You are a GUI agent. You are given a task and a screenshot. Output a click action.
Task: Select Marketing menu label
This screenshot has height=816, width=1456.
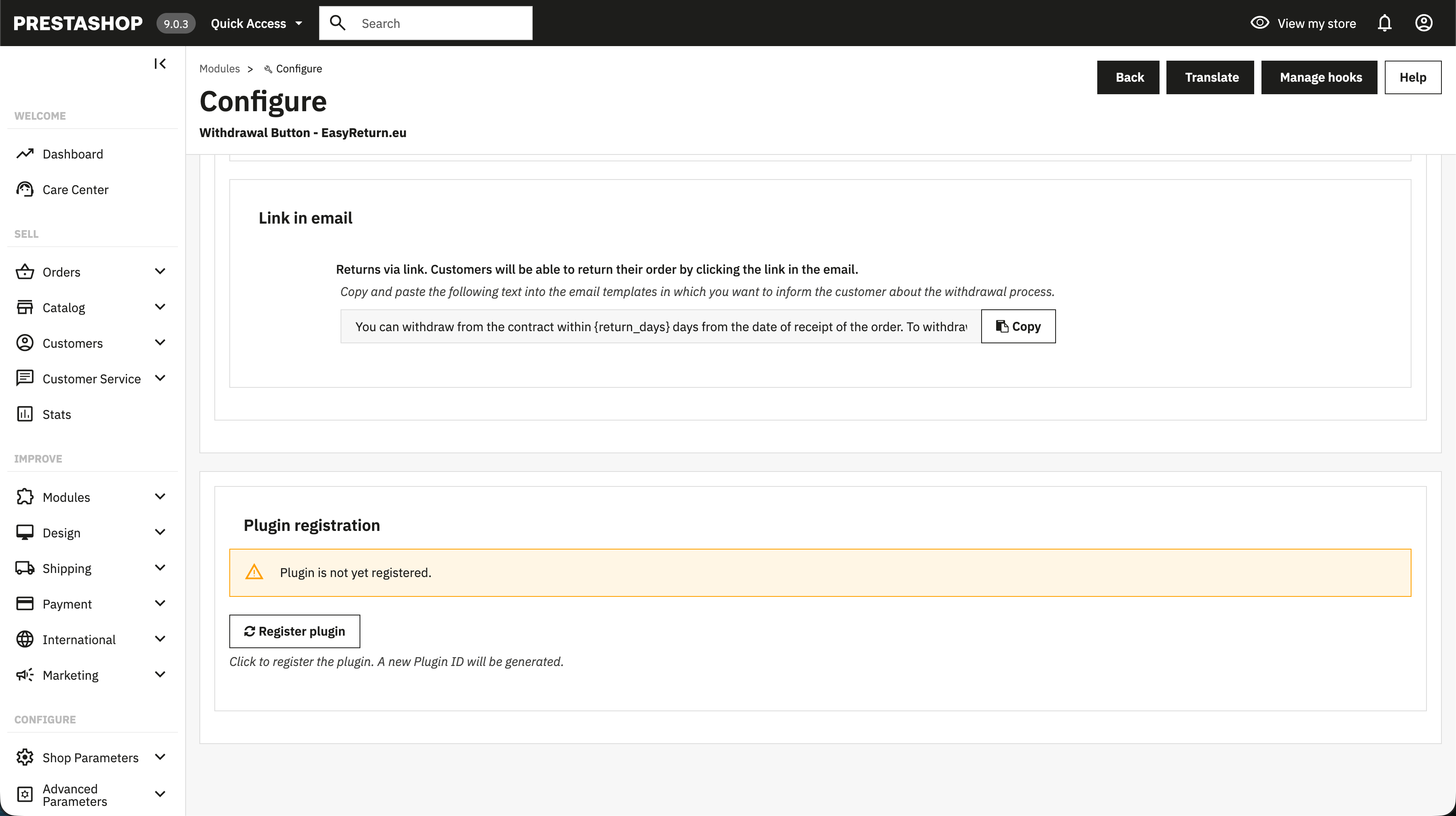[70, 675]
